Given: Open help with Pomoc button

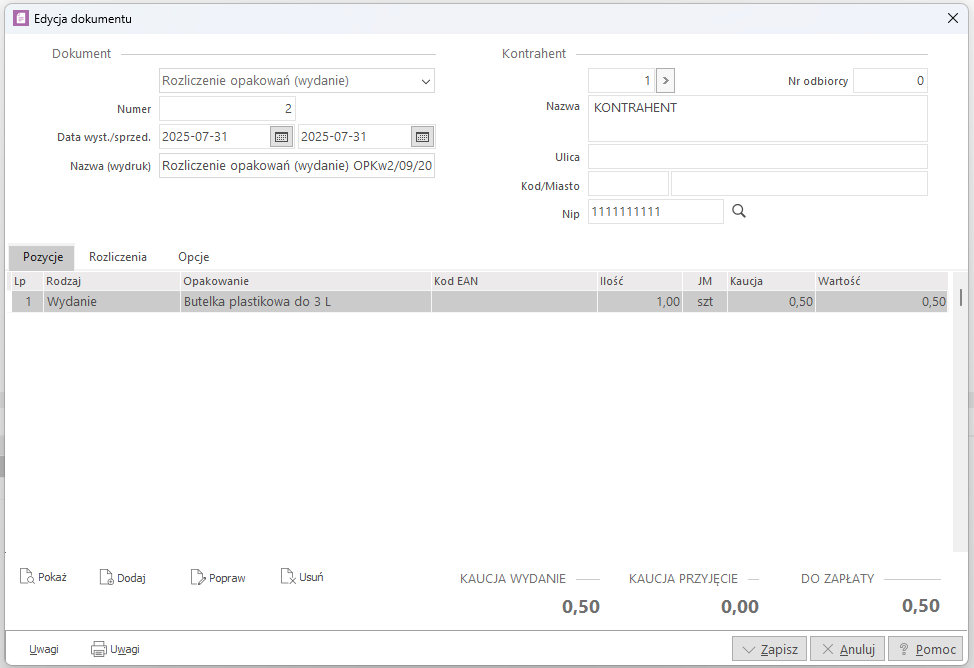Looking at the screenshot, I should tap(926, 649).
